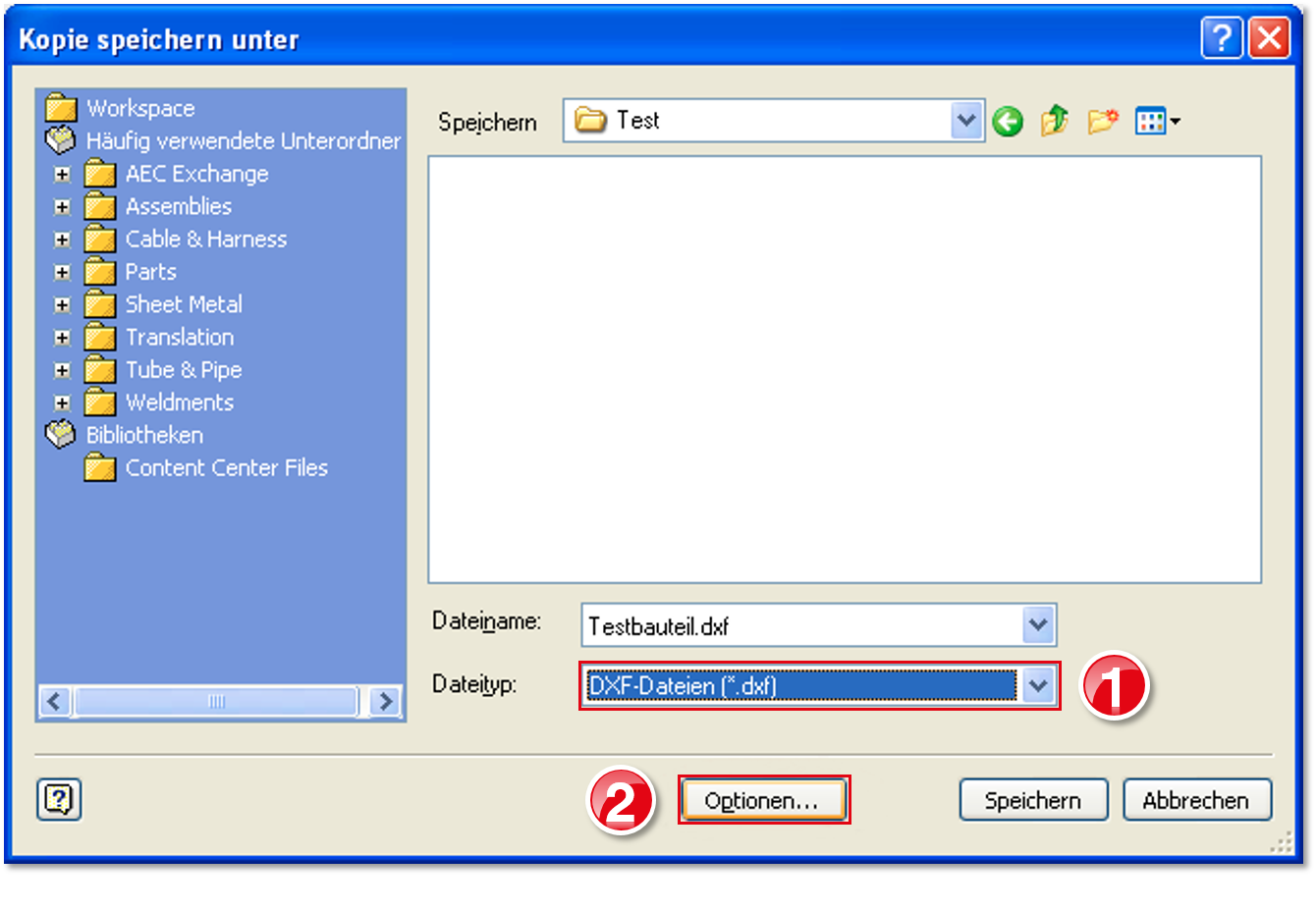Click the help icon at bottom left
Viewport: 1316px width, 909px height.
[x=59, y=799]
